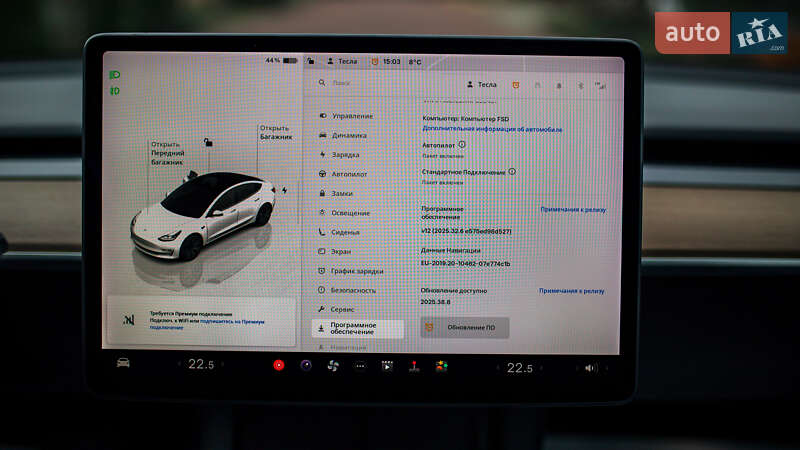The height and width of the screenshot is (450, 800).
Task: Launch the Theater clapperboard app
Action: 387,366
